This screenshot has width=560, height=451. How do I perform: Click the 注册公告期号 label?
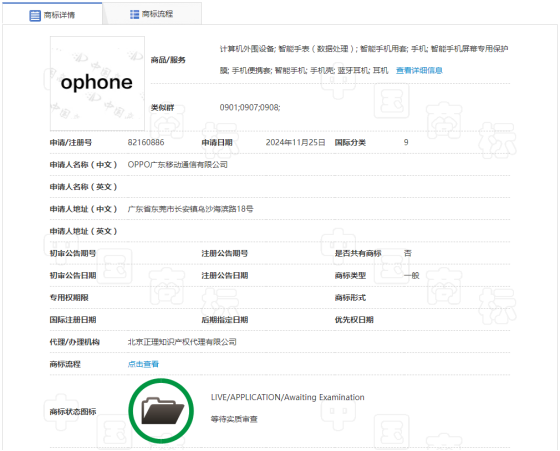pyautogui.click(x=225, y=253)
